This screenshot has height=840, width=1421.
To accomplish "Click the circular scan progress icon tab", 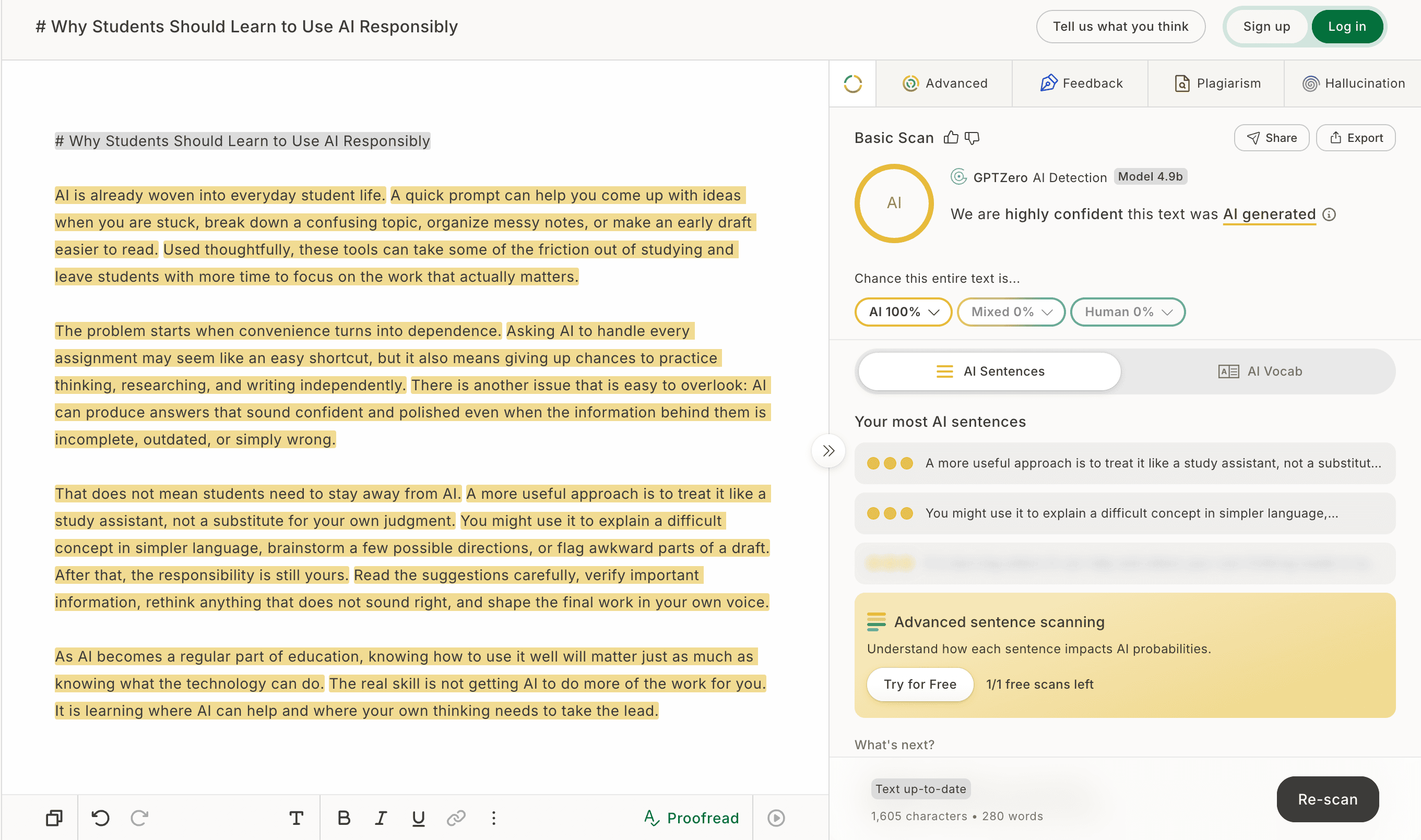I will [x=852, y=83].
